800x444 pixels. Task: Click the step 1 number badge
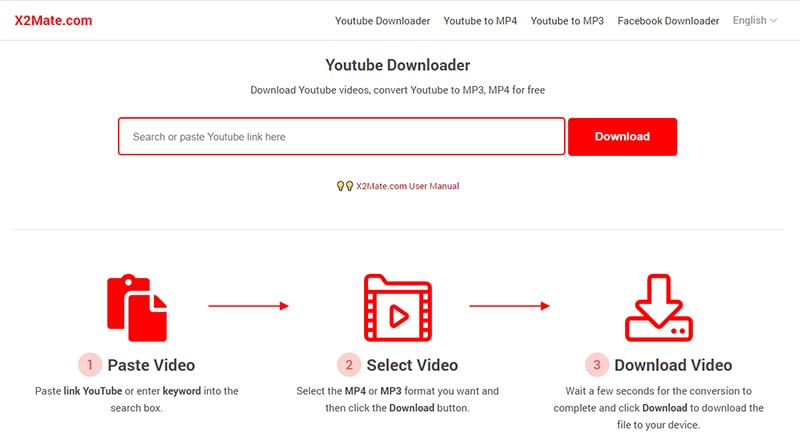(87, 365)
